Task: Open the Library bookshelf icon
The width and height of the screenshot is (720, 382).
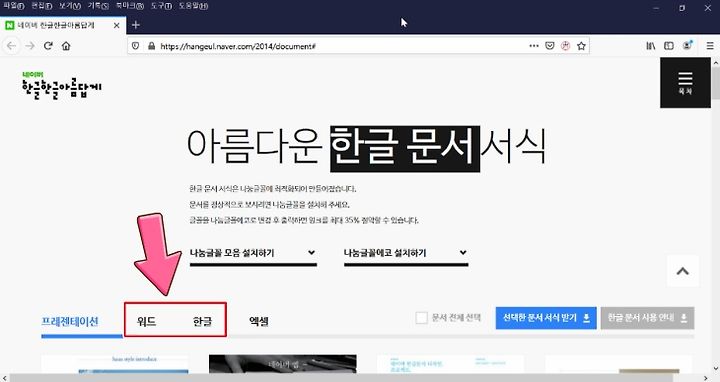Action: (651, 46)
